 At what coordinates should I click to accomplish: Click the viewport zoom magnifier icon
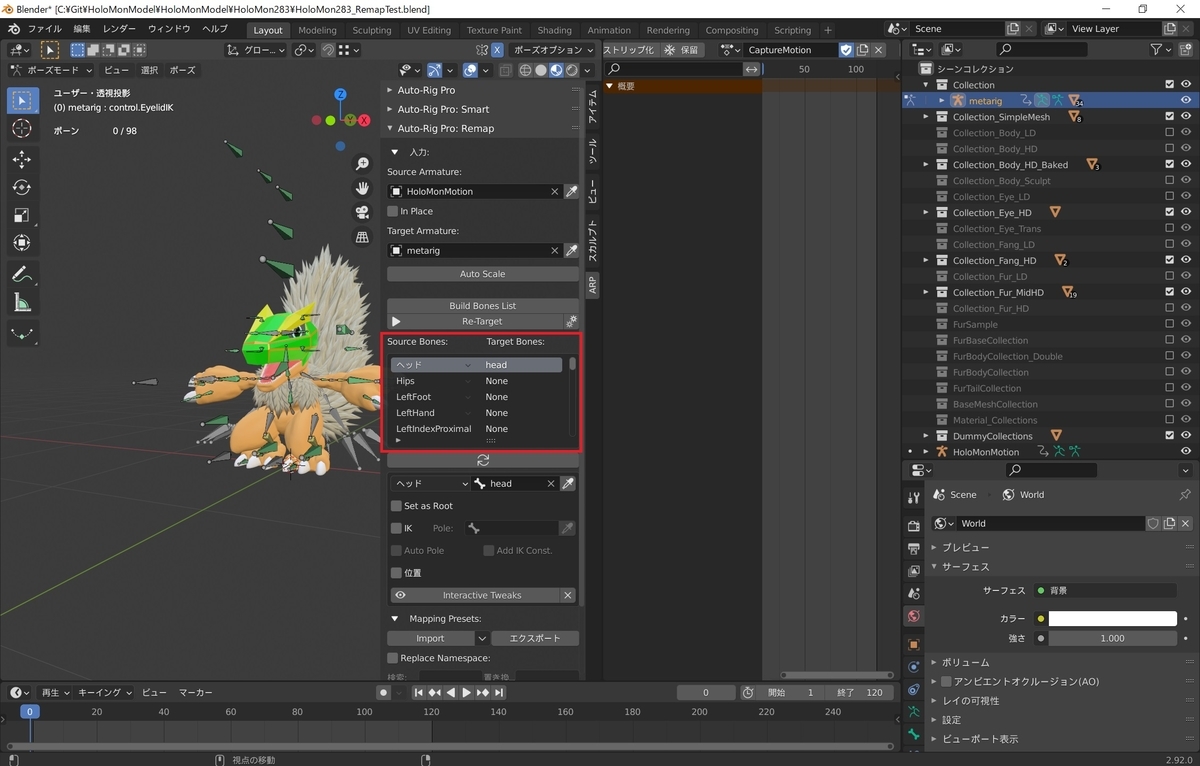click(x=363, y=164)
